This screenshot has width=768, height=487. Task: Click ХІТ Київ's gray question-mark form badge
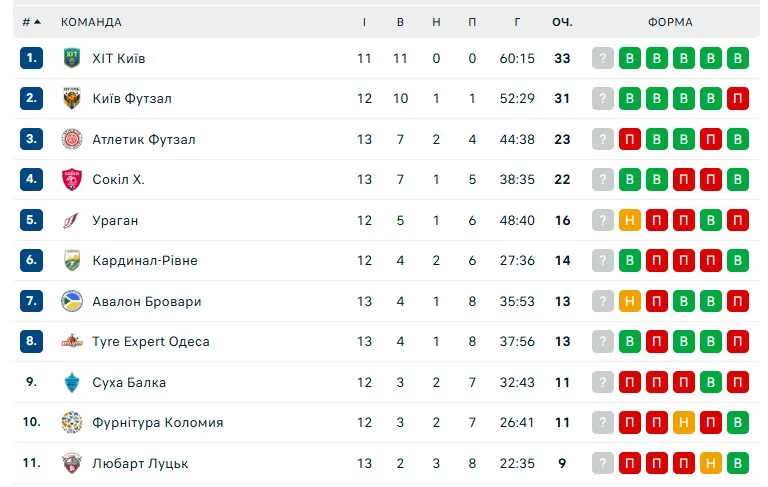[602, 58]
